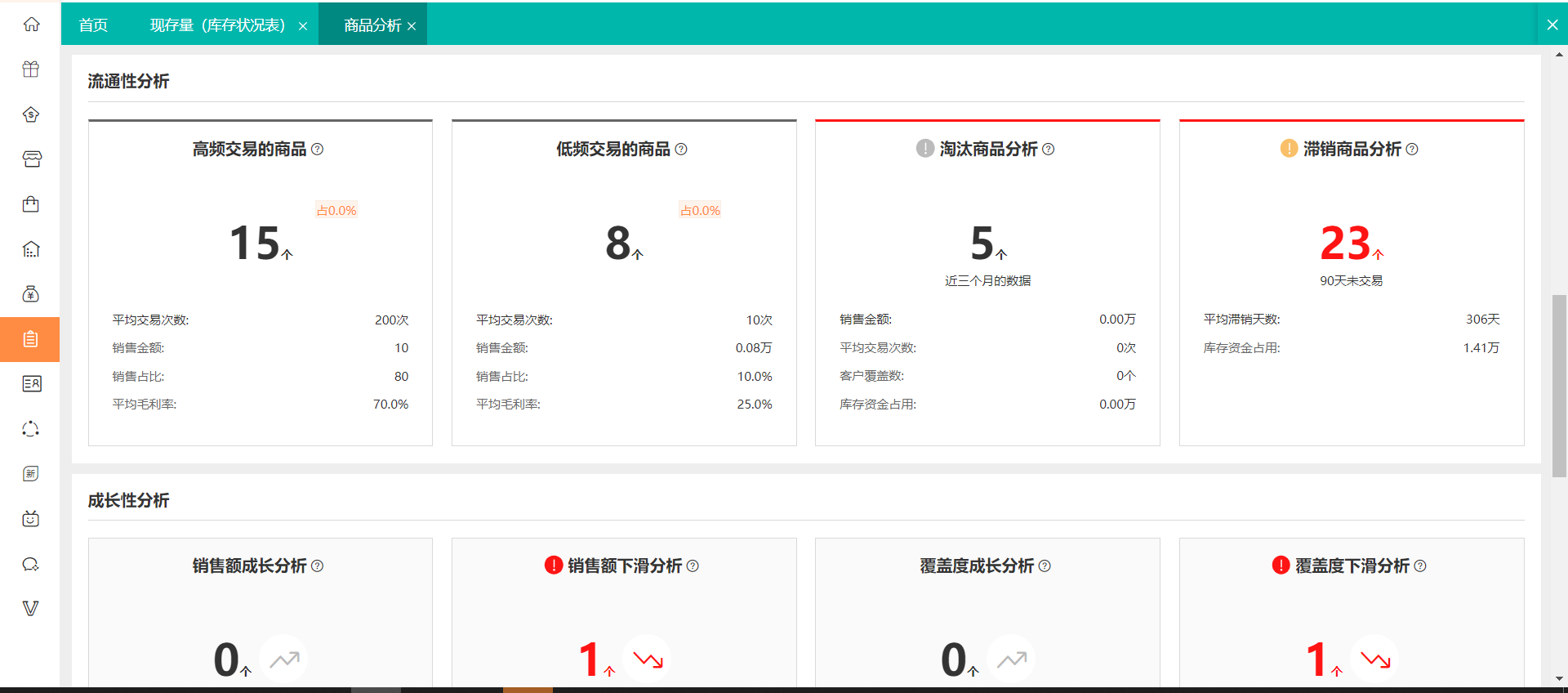Click the V-shaped icon in sidebar
This screenshot has height=693, width=1568.
tap(31, 609)
